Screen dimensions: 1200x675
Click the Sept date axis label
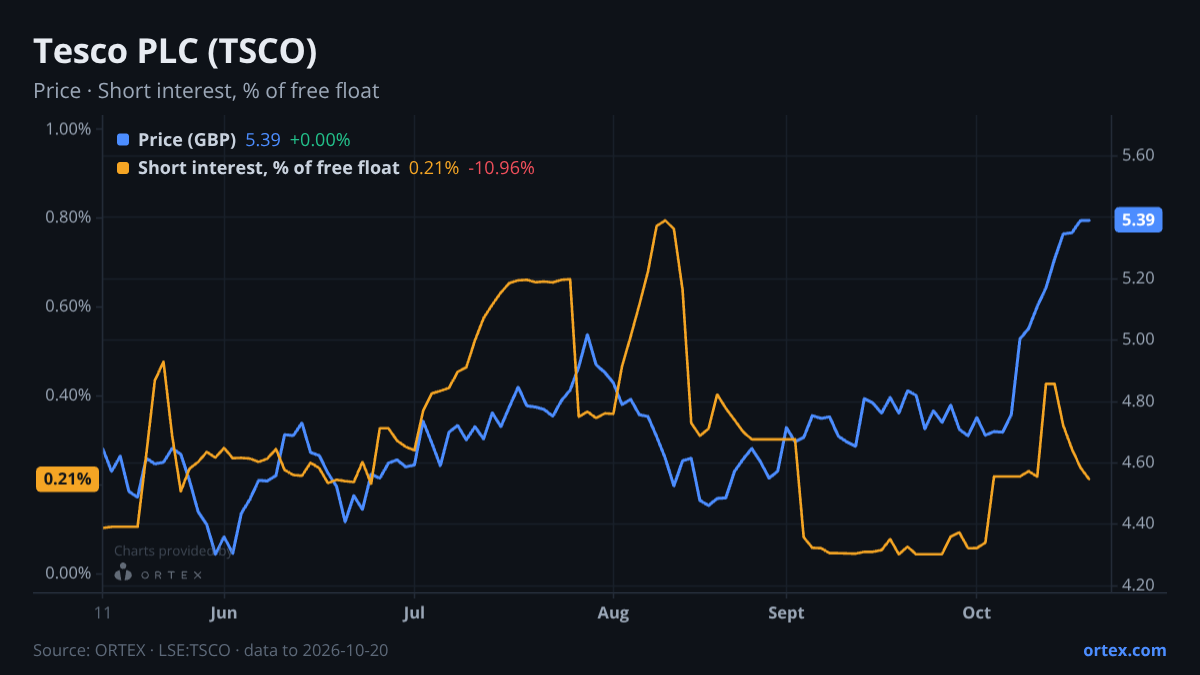787,613
